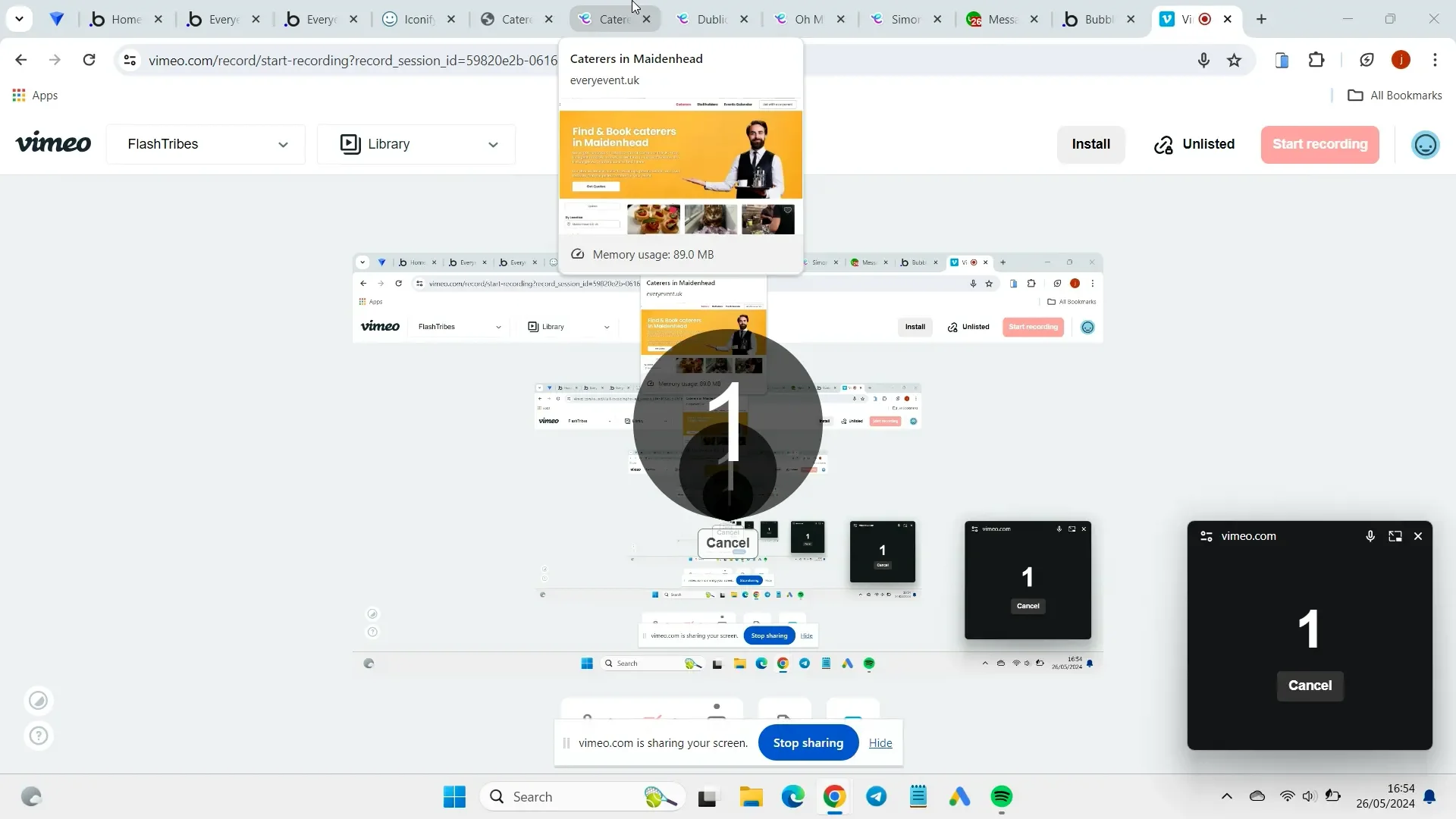Screen dimensions: 1456x819
Task: Toggle microphone in the vimeo.com popup
Action: click(1370, 536)
